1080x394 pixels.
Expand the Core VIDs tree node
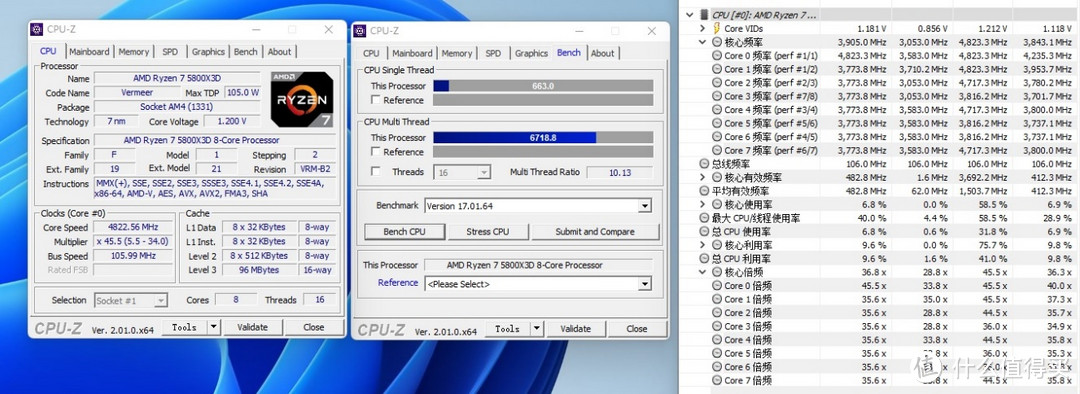tap(702, 28)
